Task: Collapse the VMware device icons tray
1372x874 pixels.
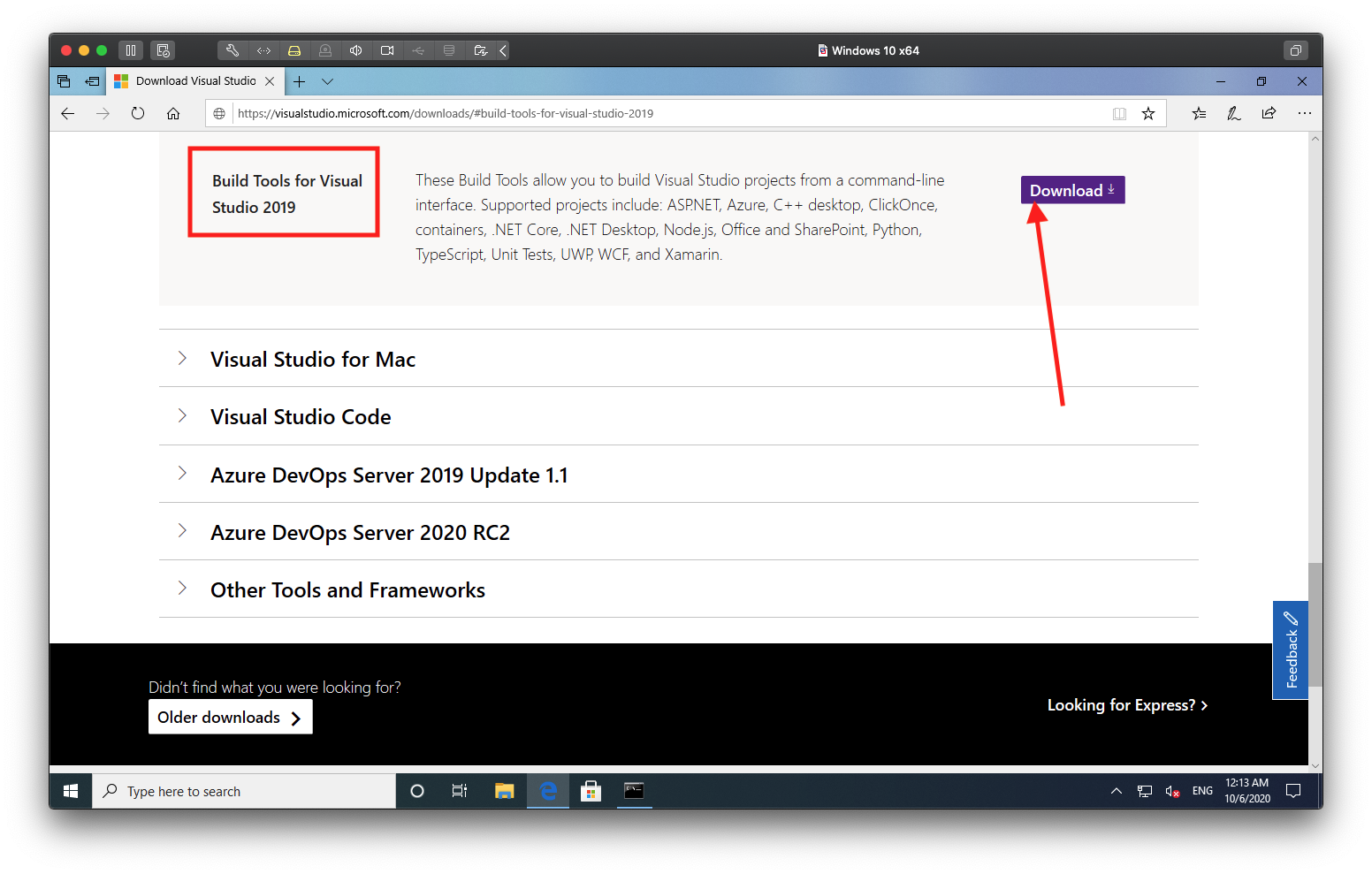Action: click(x=503, y=50)
